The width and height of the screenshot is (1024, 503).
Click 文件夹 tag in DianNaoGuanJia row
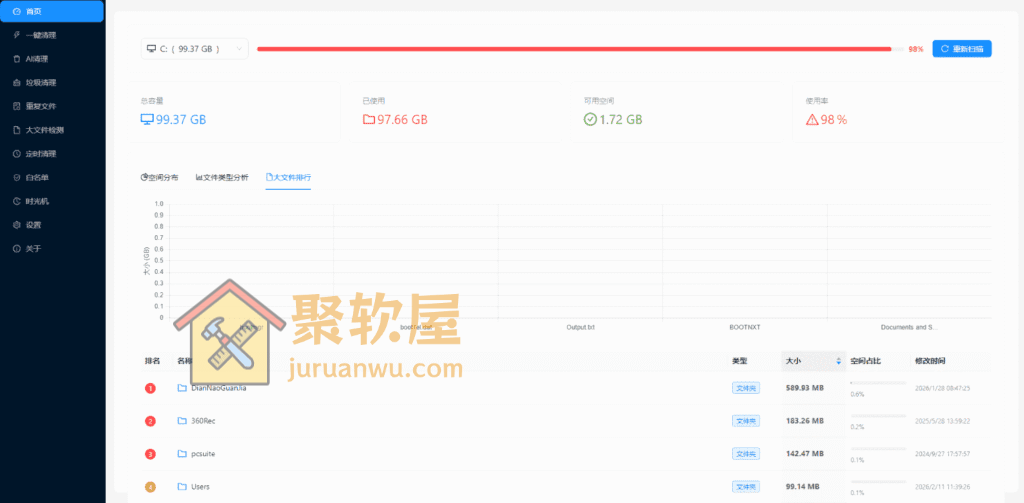click(x=746, y=388)
